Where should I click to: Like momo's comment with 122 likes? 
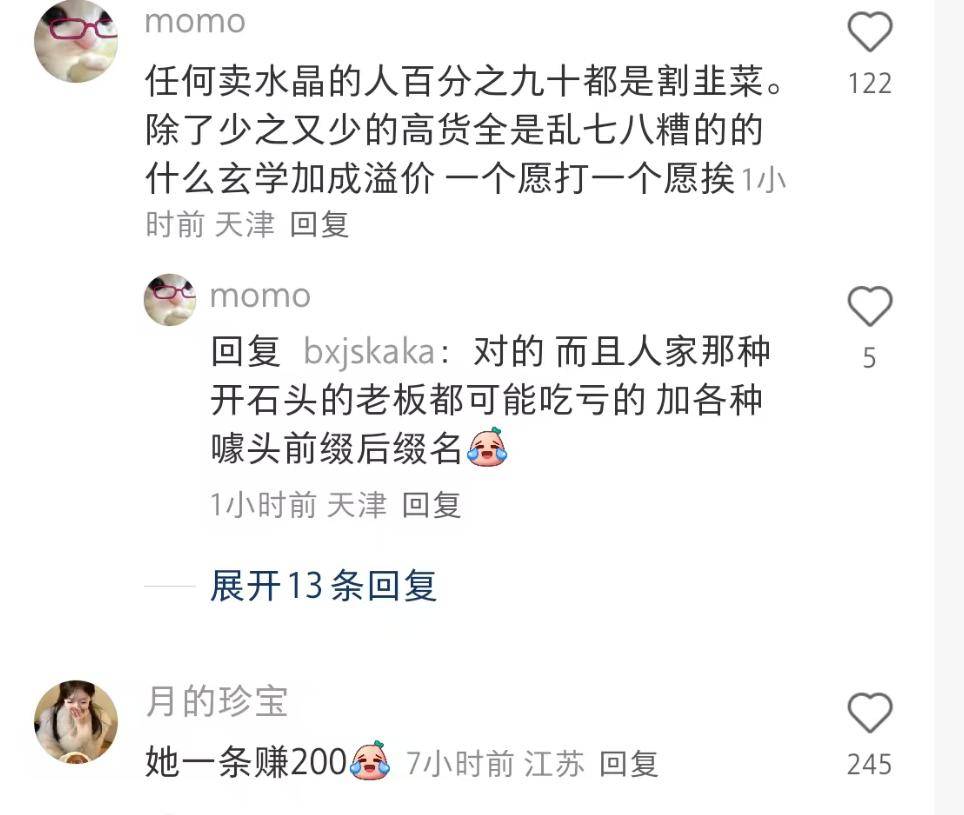(x=869, y=32)
